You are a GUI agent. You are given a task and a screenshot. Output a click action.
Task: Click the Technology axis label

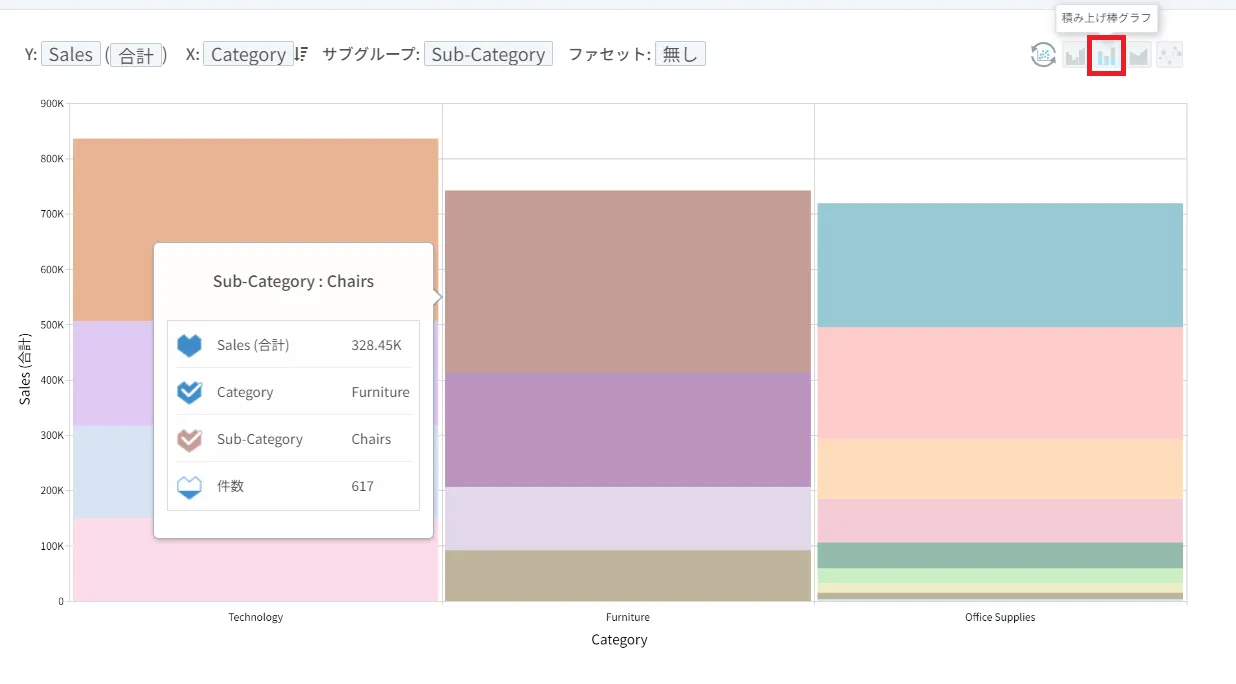click(x=255, y=617)
